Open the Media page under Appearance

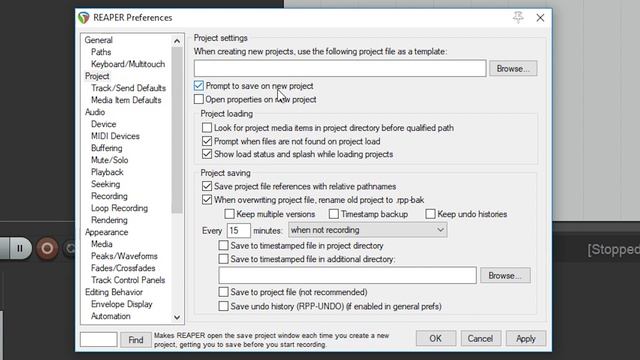(x=102, y=244)
